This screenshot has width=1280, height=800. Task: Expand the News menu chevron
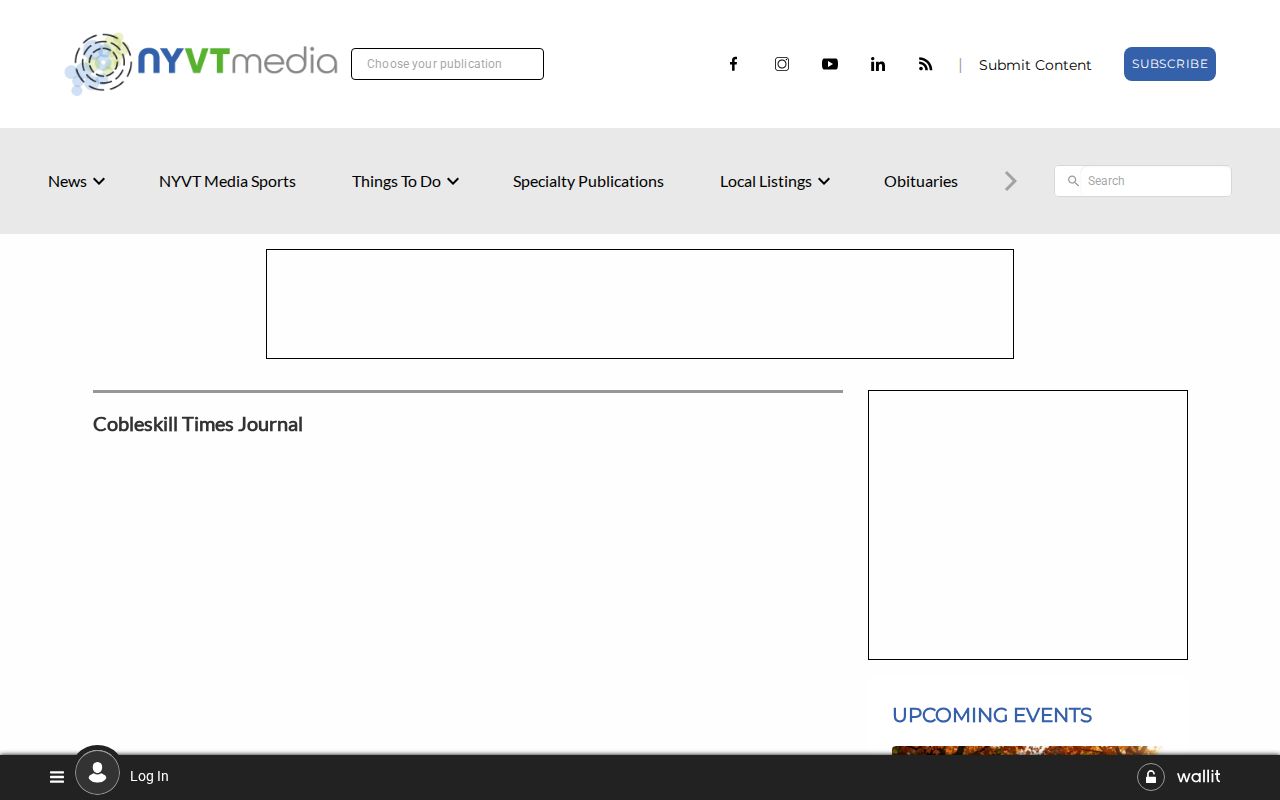click(99, 181)
